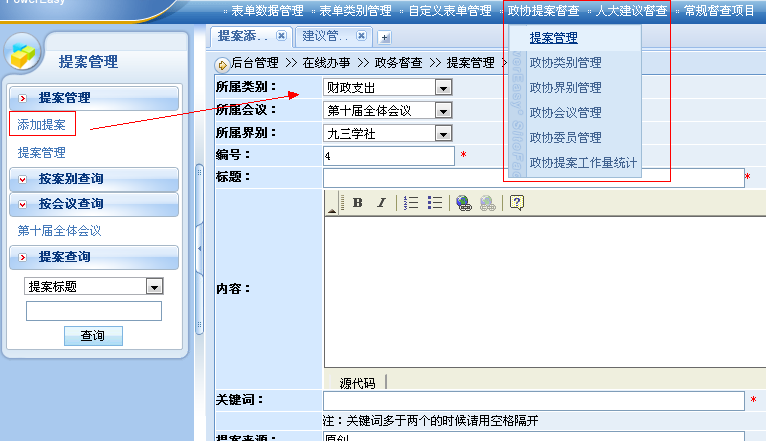Image resolution: width=766 pixels, height=441 pixels.
Task: Click the new tab plus button
Action: tap(385, 37)
